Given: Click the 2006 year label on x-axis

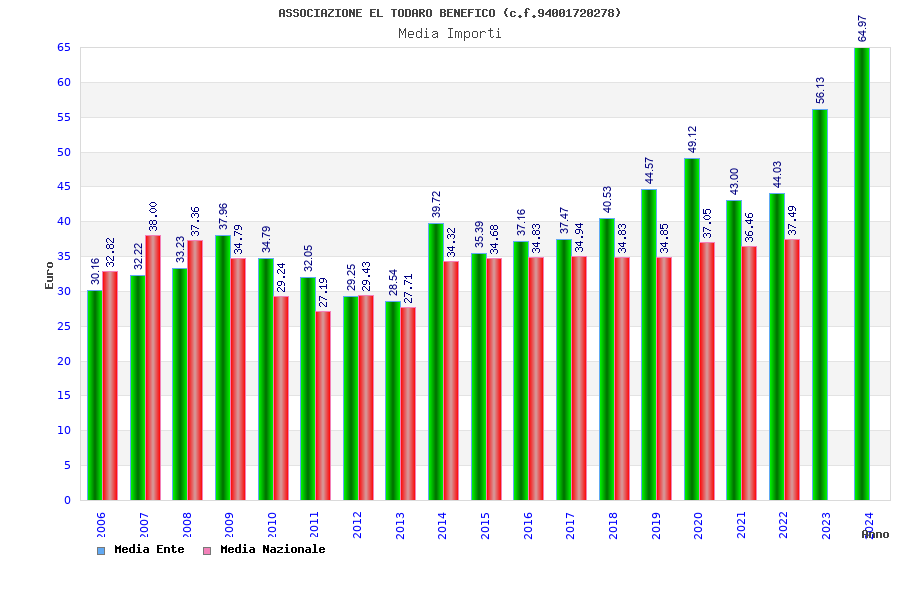Looking at the screenshot, I should point(102,525).
